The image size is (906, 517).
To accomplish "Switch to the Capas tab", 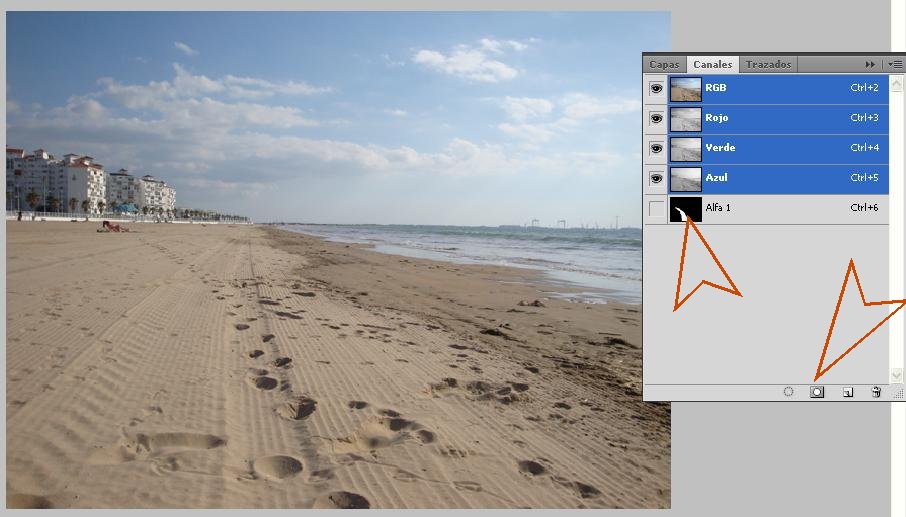I will 664,64.
